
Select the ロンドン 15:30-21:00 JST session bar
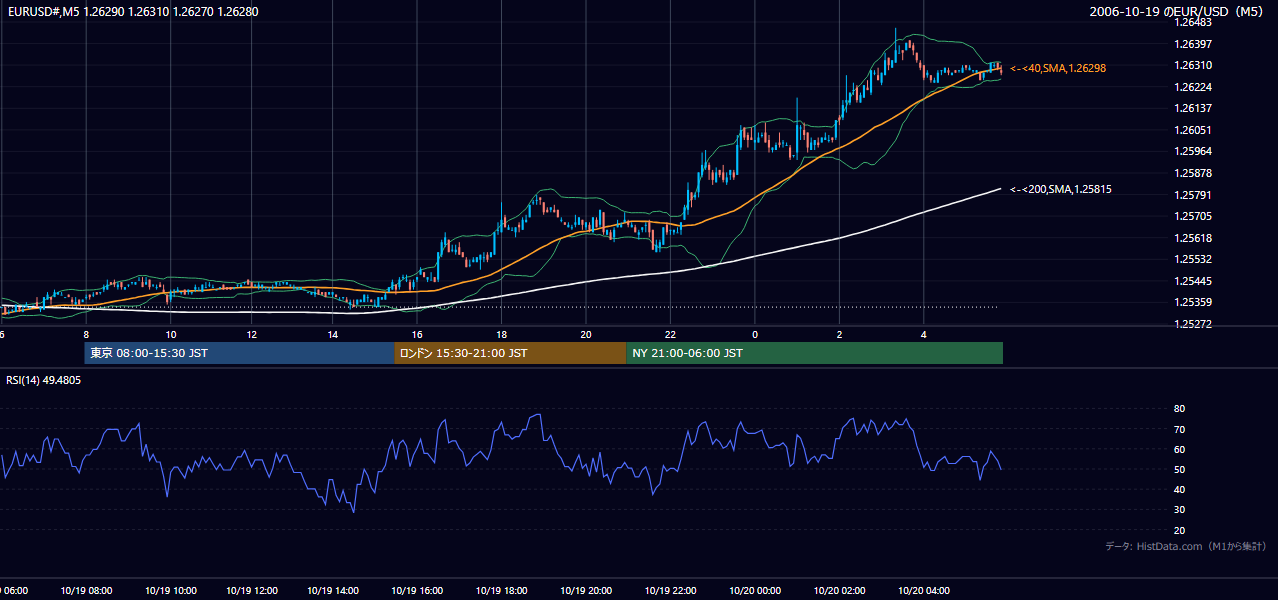pyautogui.click(x=510, y=353)
